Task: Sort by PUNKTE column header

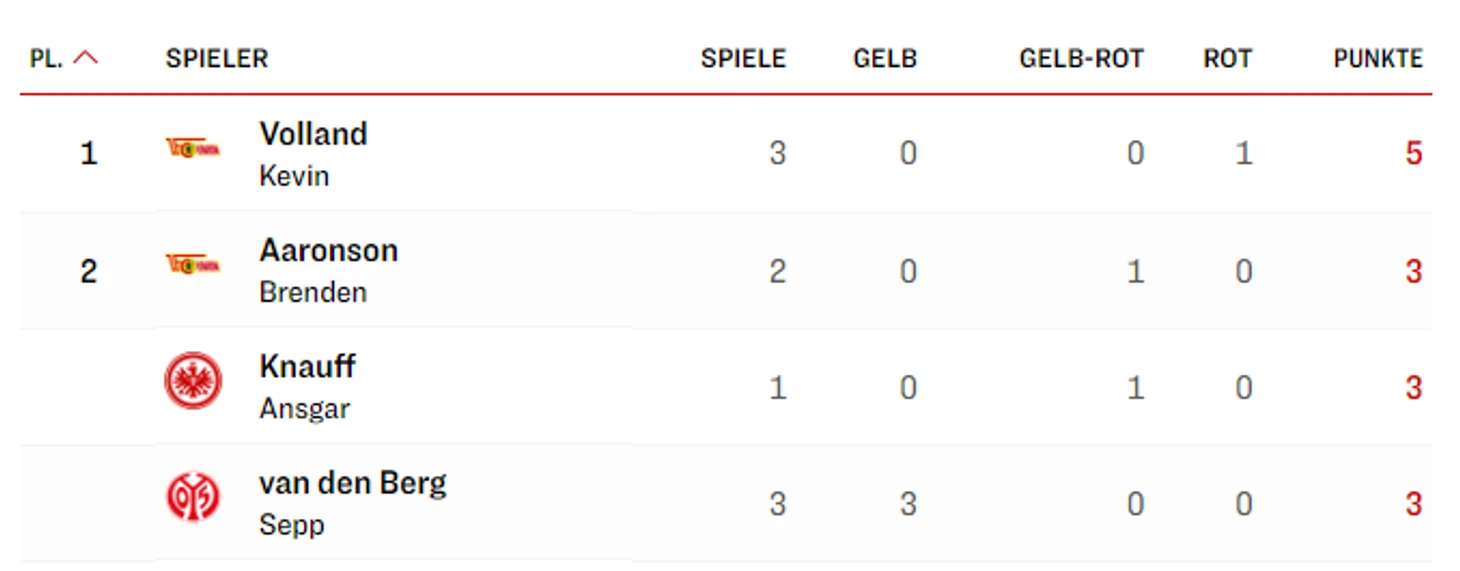Action: [x=1377, y=59]
